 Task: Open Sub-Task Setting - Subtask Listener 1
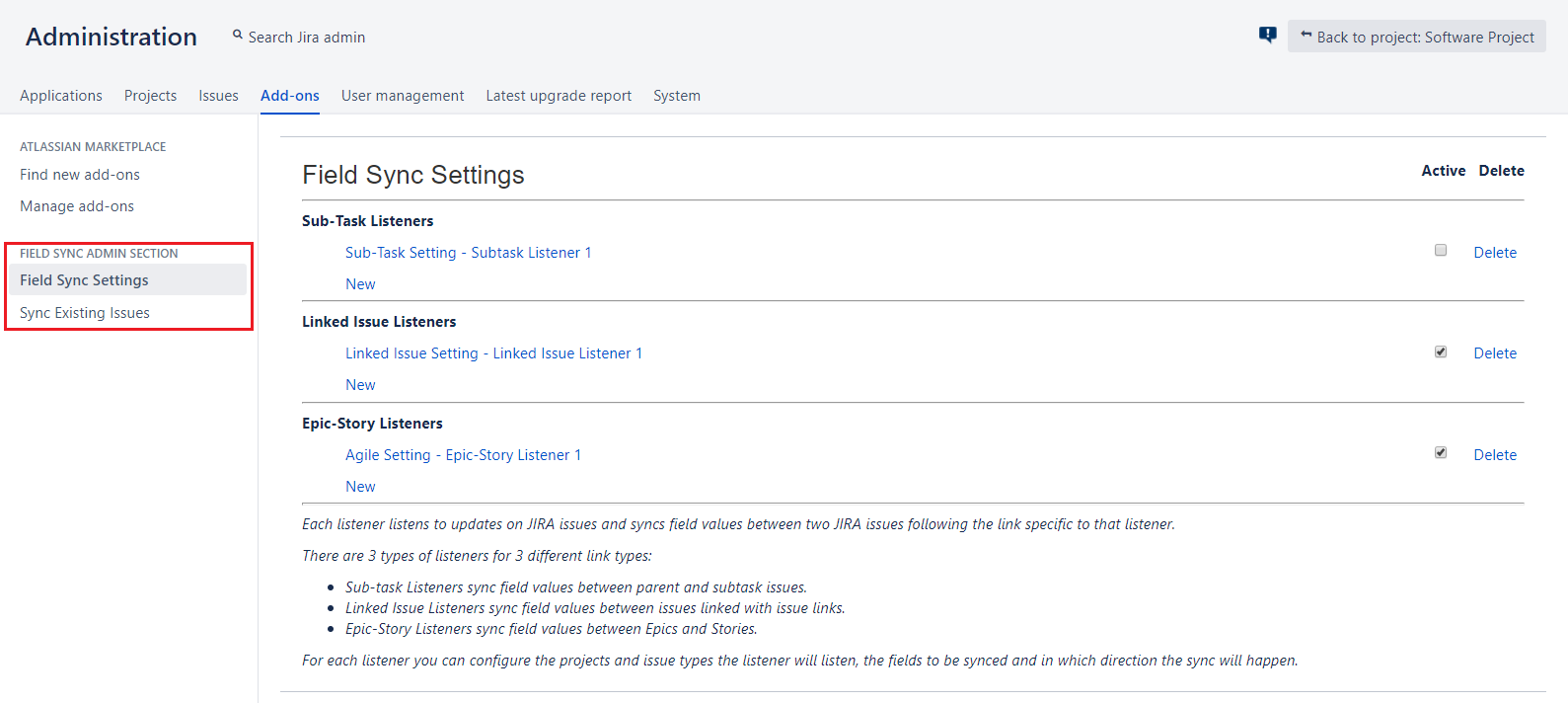pos(468,253)
